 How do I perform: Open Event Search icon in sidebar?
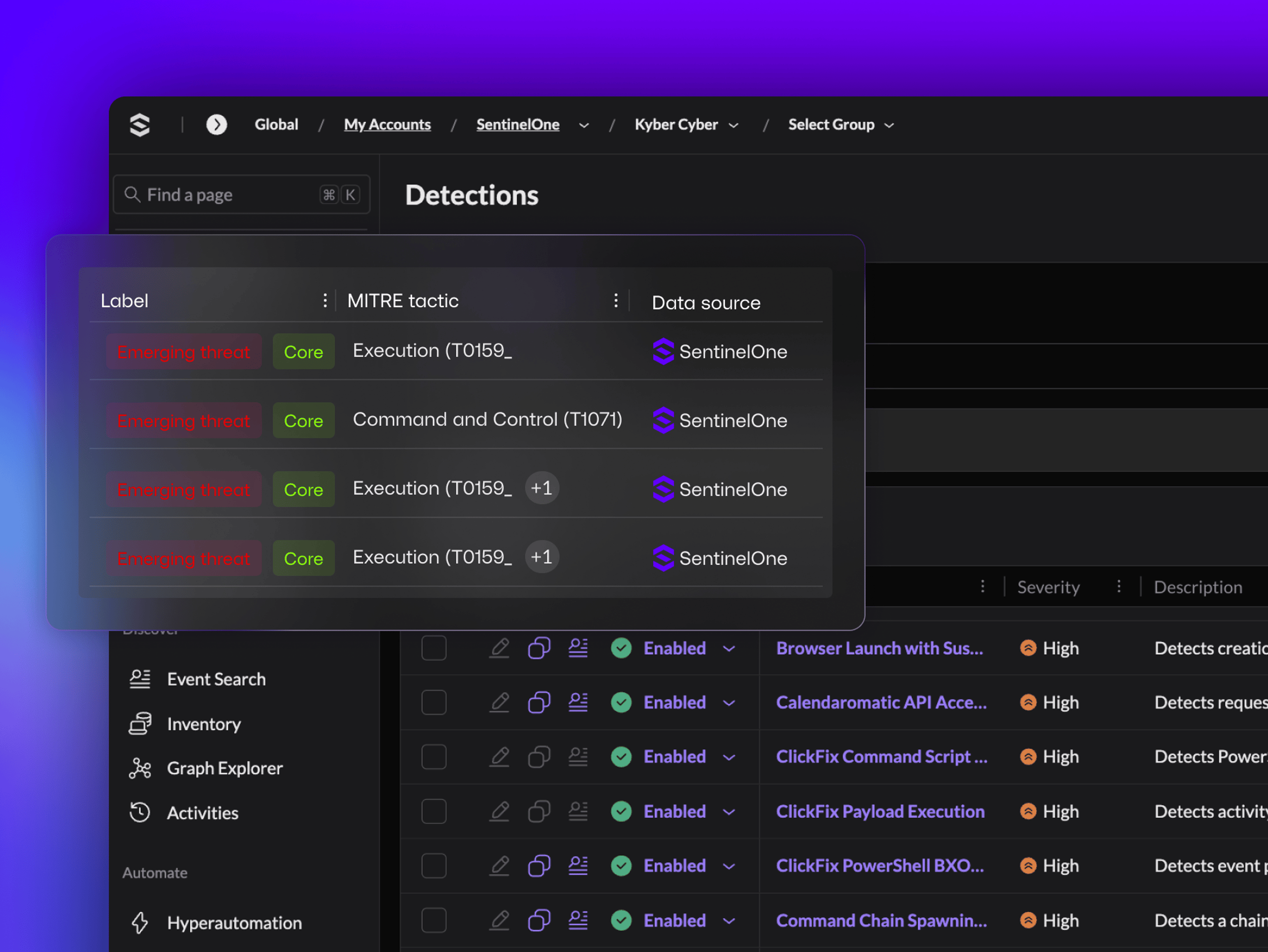[x=140, y=679]
